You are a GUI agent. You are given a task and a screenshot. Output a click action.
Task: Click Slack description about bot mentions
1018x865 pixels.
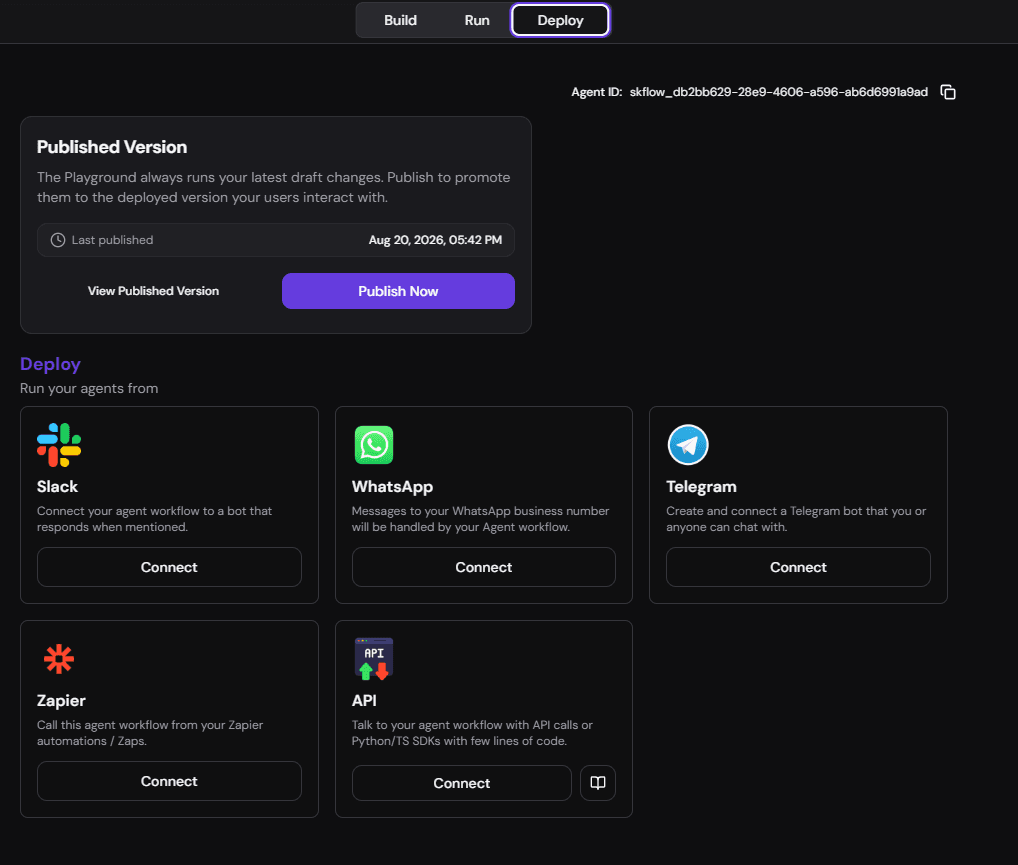point(155,519)
